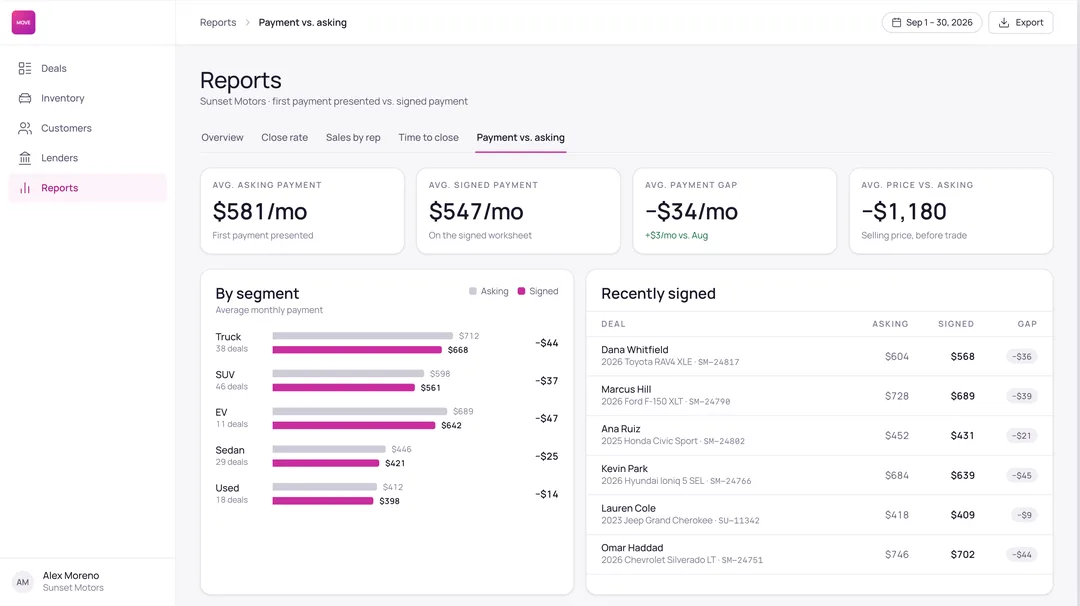
Task: Open the Customers page
Action: coord(87,128)
